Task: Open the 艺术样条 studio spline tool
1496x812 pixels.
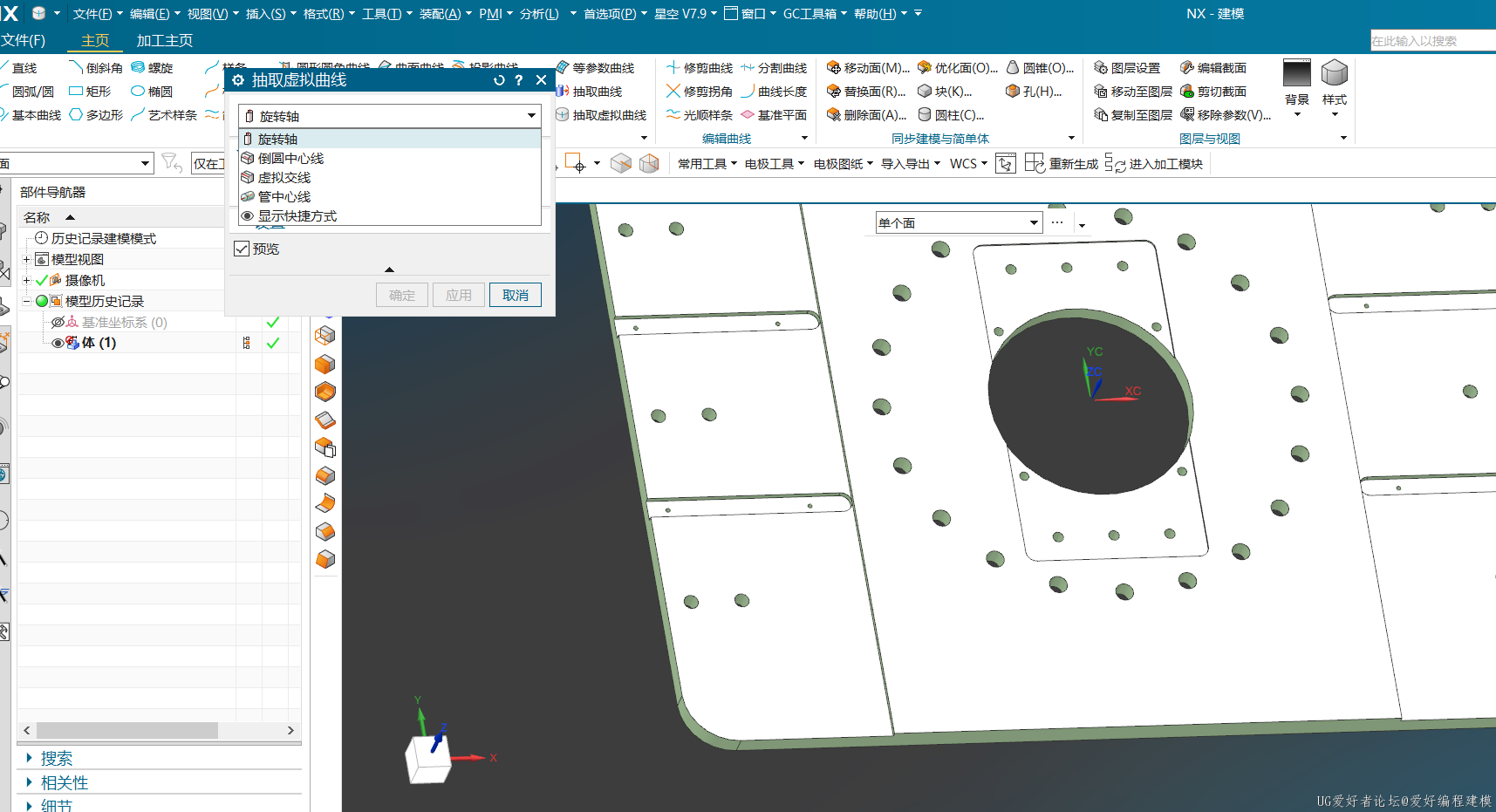Action: click(164, 115)
